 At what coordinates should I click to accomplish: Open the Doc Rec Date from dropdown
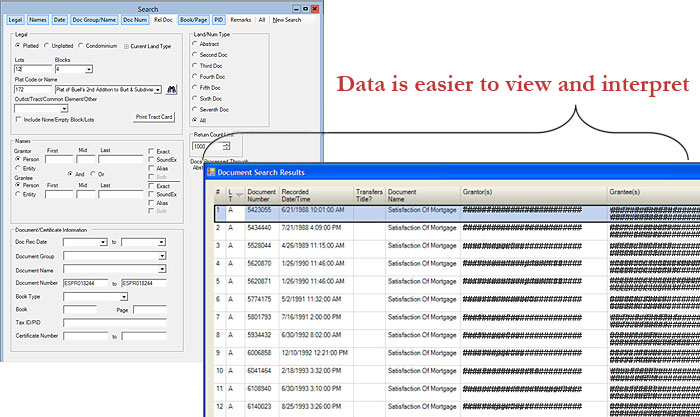point(103,242)
